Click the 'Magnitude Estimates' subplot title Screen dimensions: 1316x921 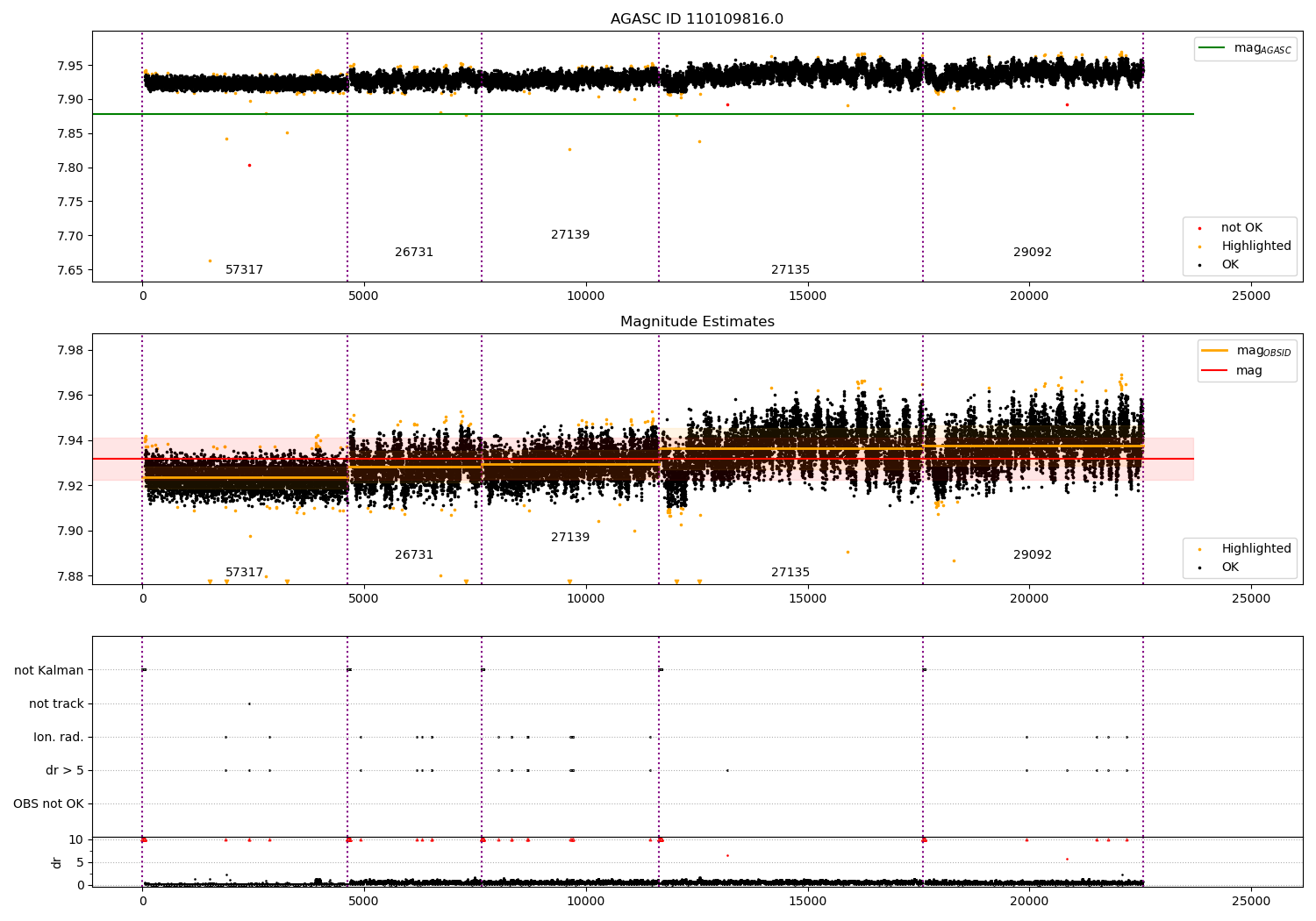pyautogui.click(x=697, y=322)
